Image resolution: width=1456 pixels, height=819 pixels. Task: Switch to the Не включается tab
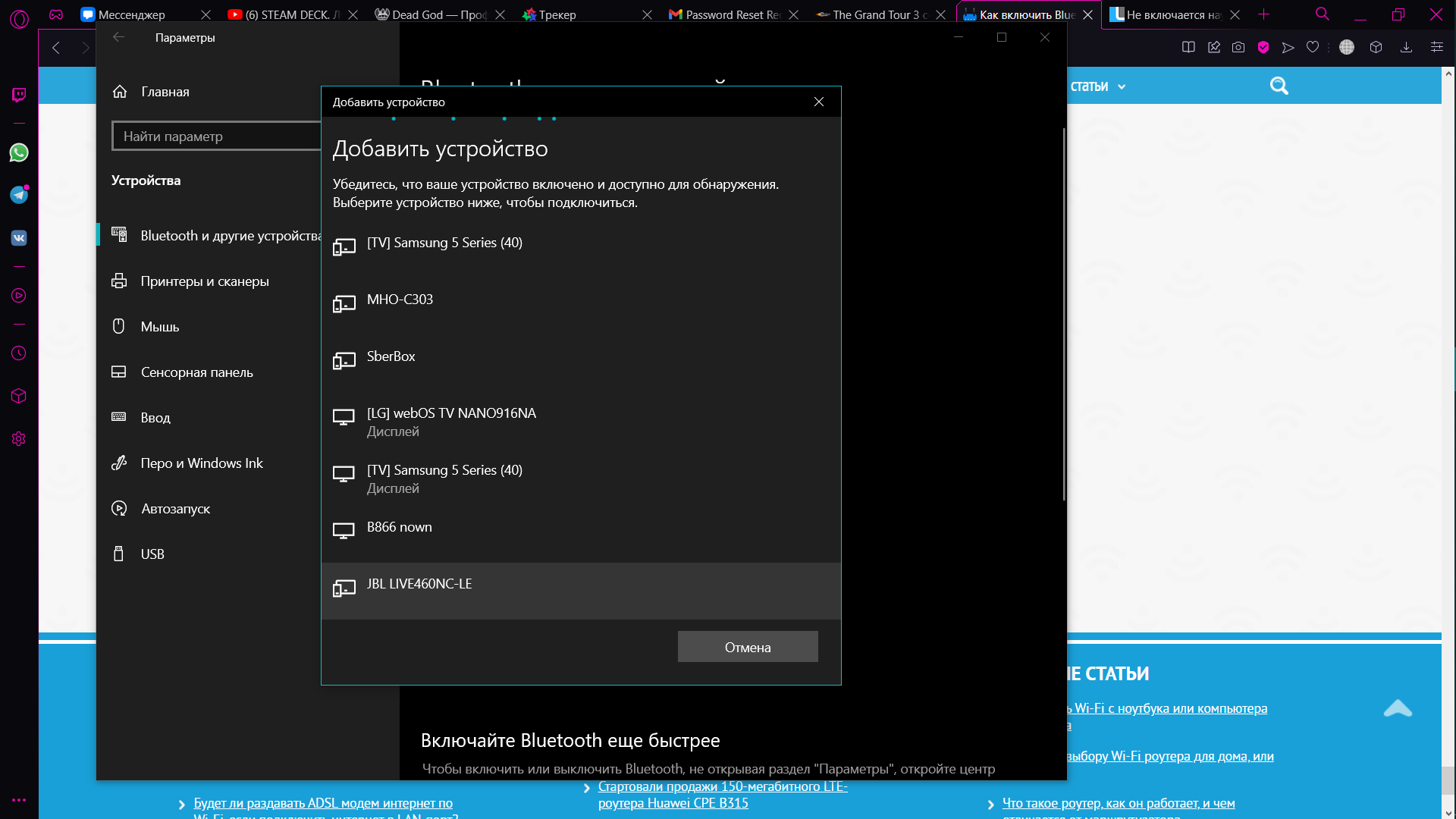tap(1166, 14)
